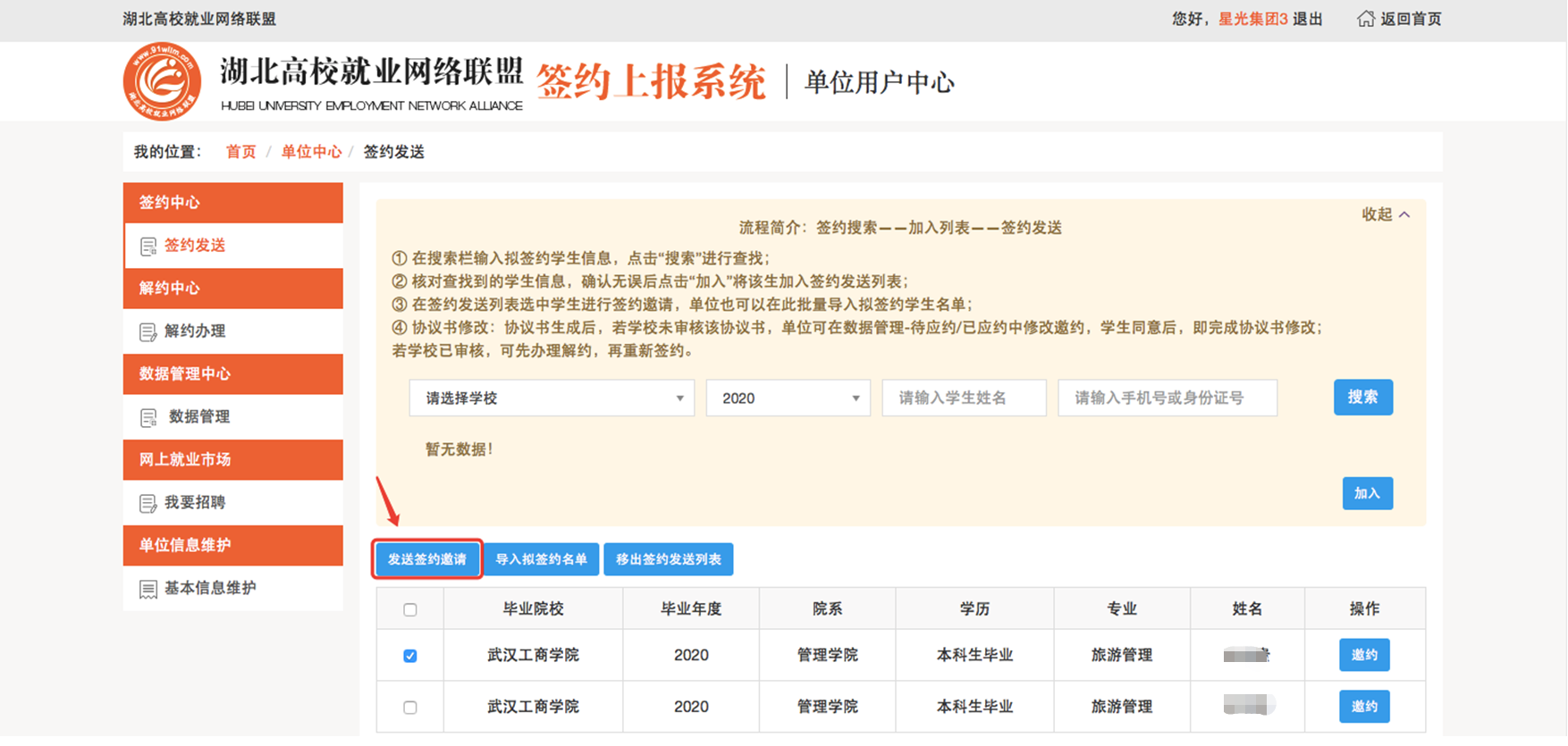
Task: Click the document icon next to 基本信息维护
Action: 148,590
